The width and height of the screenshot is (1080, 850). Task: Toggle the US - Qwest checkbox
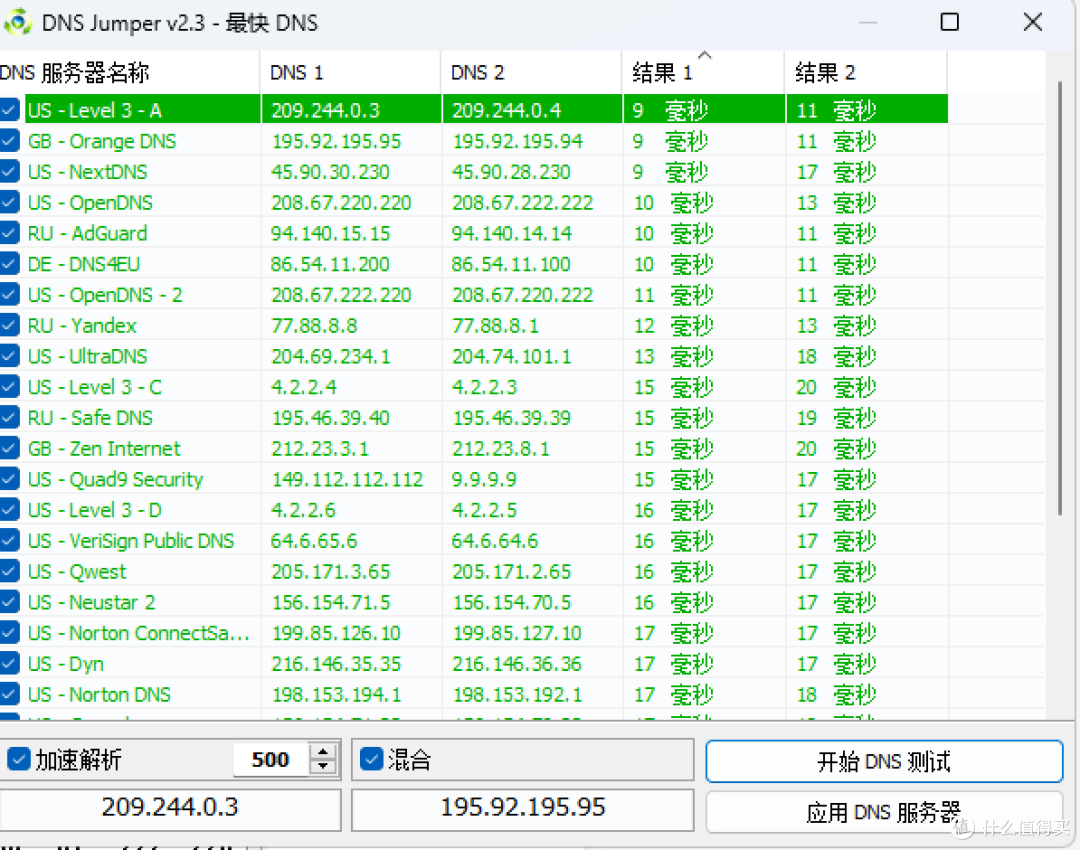coord(9,572)
